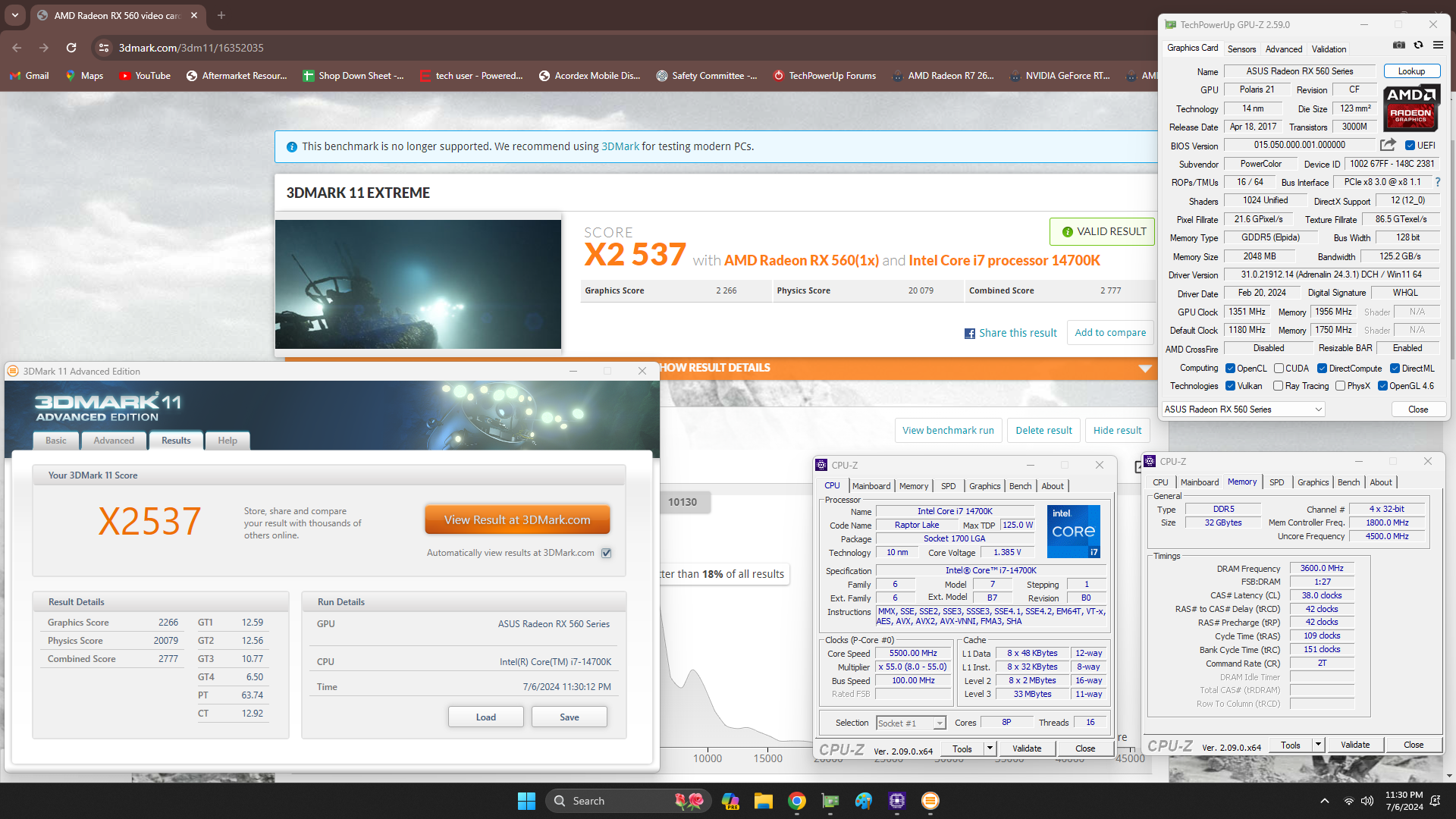The height and width of the screenshot is (819, 1456).
Task: Open 3DMark 11 from the taskbar
Action: click(x=930, y=801)
